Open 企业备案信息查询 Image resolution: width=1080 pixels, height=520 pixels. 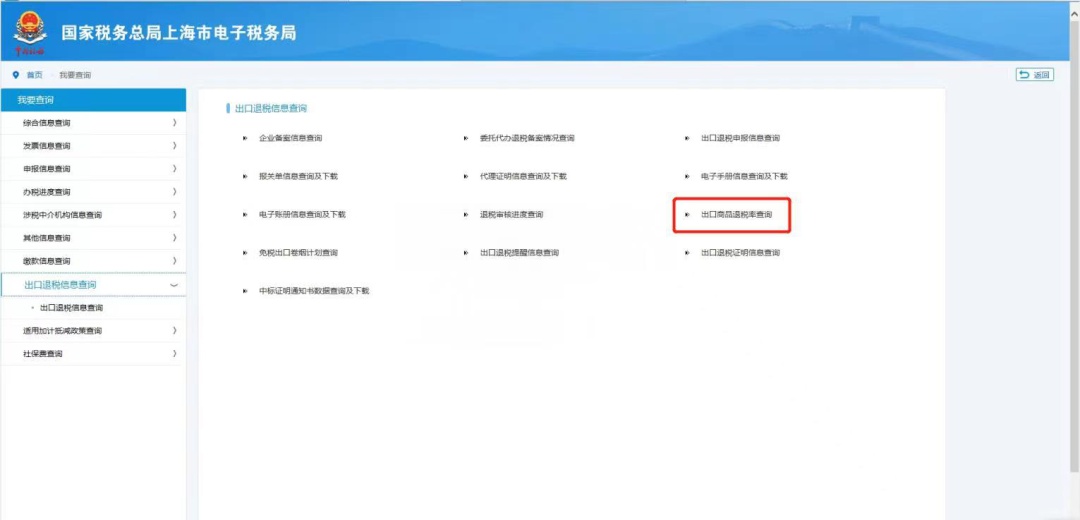tap(290, 138)
